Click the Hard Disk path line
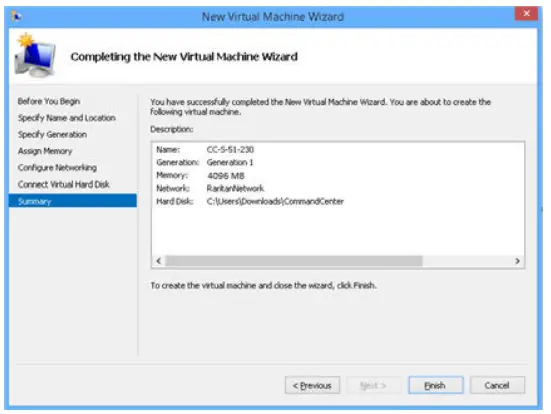 (250, 201)
